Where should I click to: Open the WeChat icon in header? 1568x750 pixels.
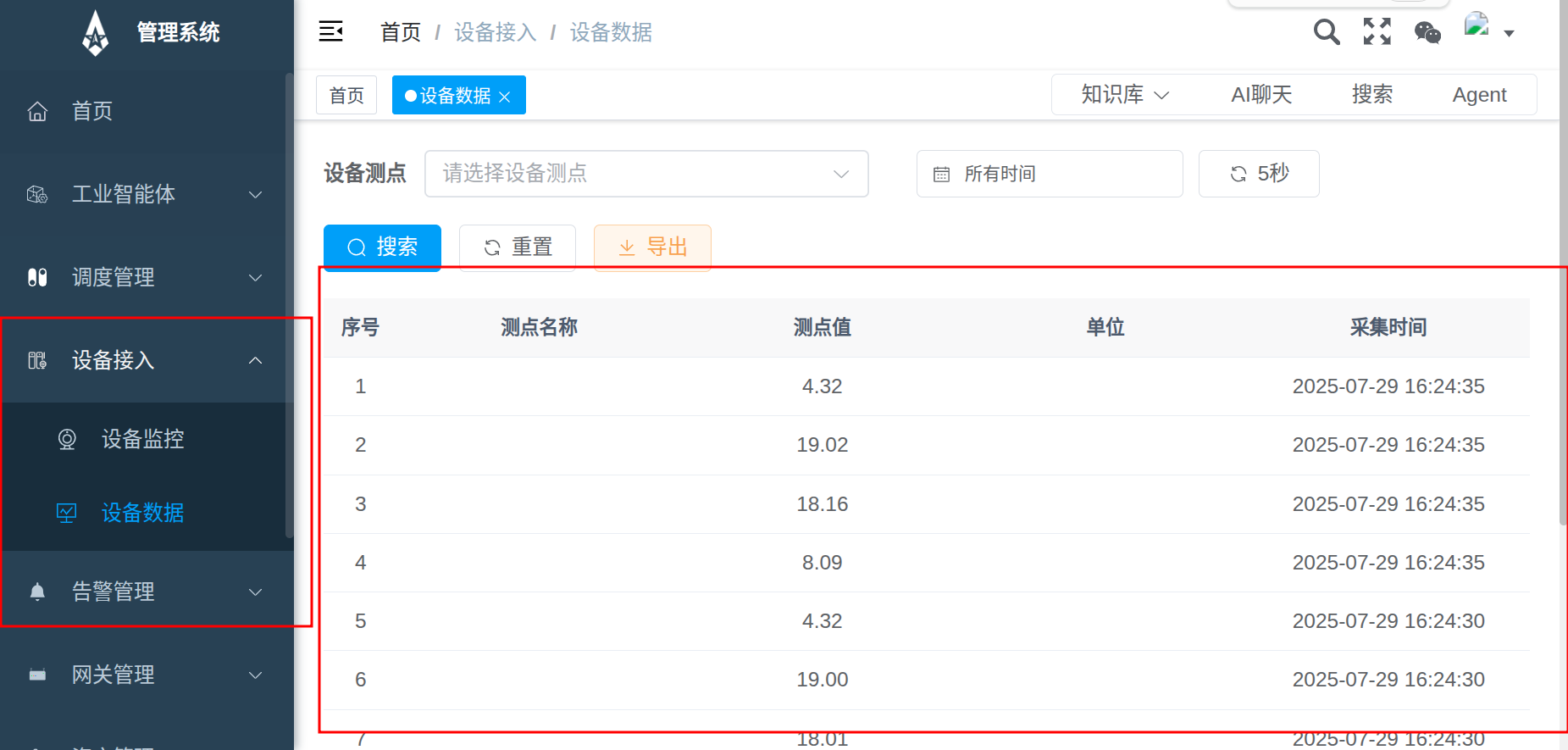pyautogui.click(x=1427, y=33)
